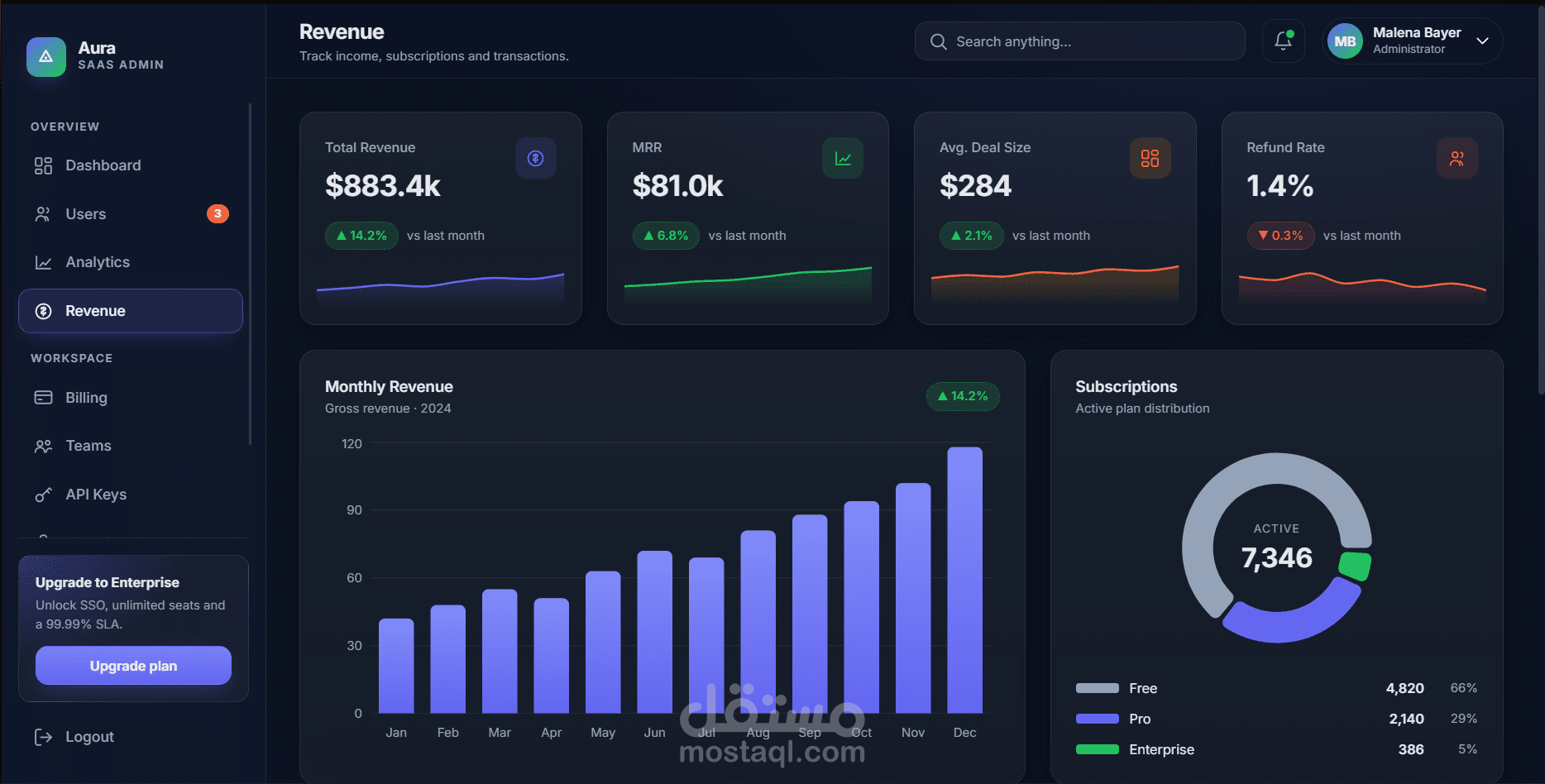Open the notifications bell icon

click(x=1283, y=41)
